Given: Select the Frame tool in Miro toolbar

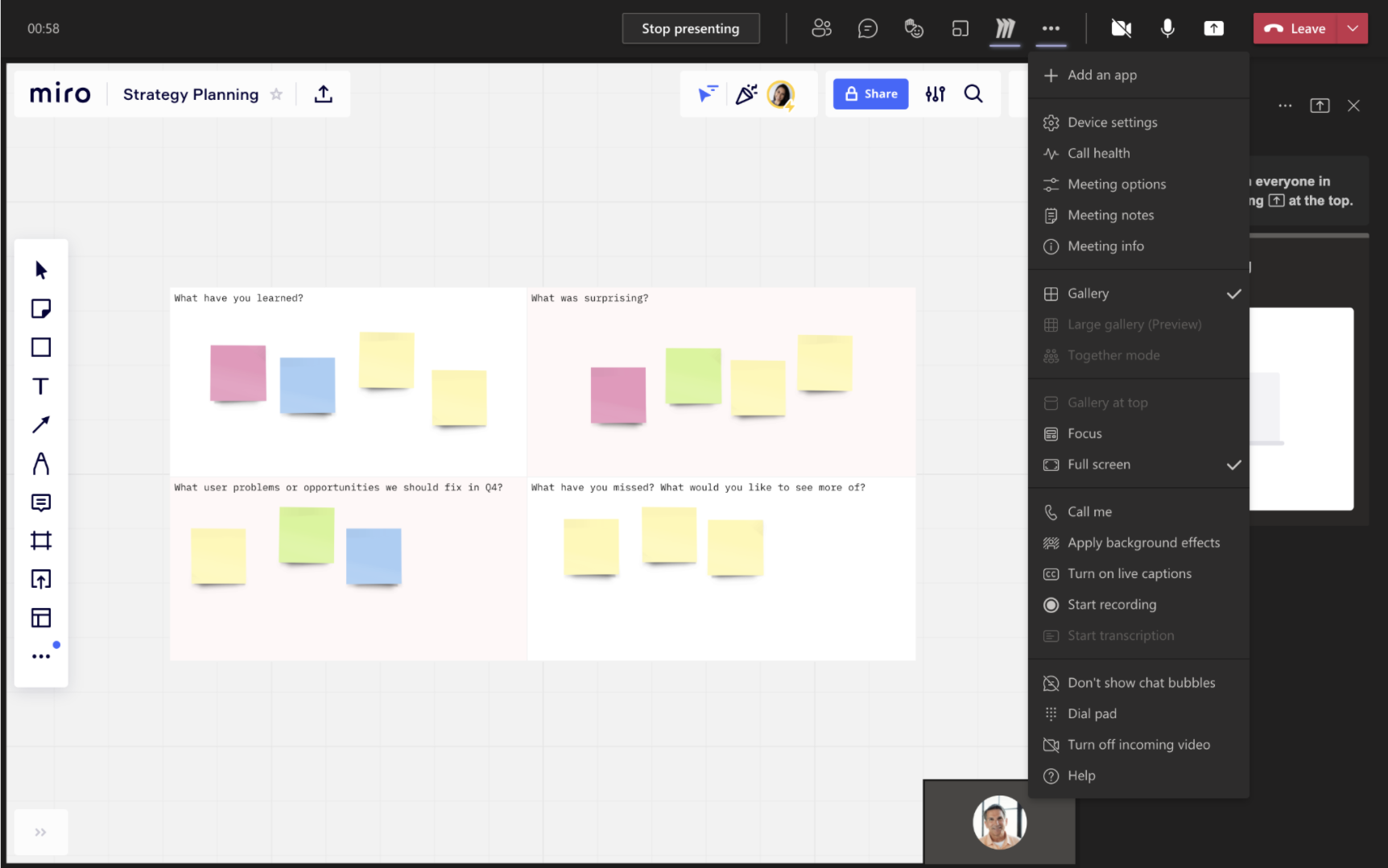Looking at the screenshot, I should pyautogui.click(x=41, y=540).
